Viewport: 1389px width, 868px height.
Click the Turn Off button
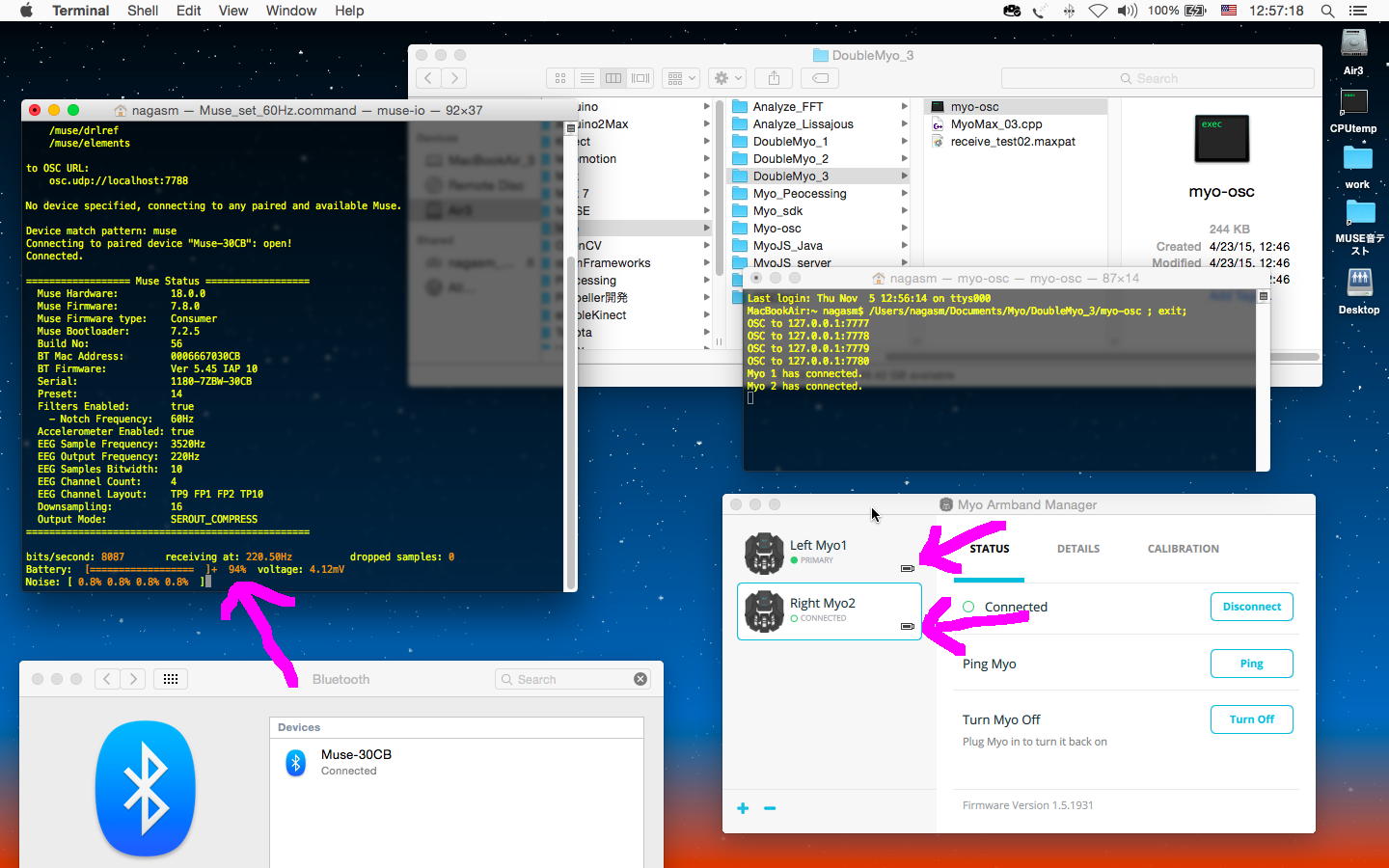(x=1252, y=719)
